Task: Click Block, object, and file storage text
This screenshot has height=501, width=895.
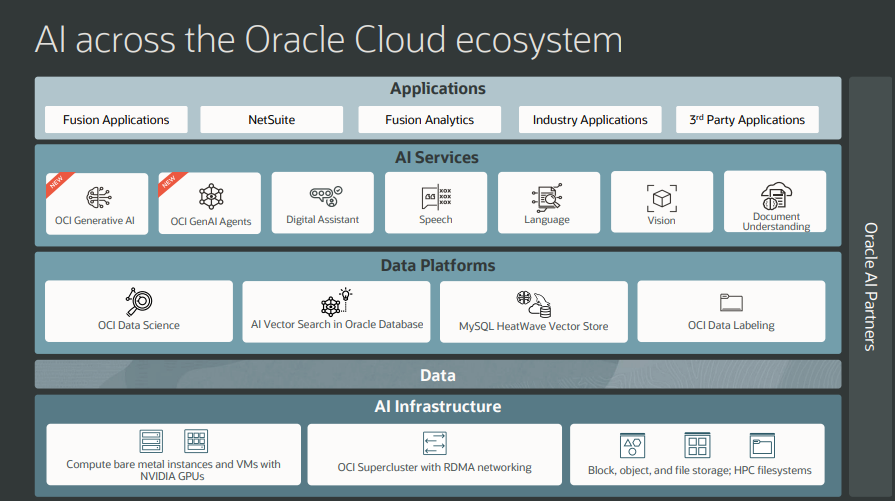Action: click(x=699, y=470)
